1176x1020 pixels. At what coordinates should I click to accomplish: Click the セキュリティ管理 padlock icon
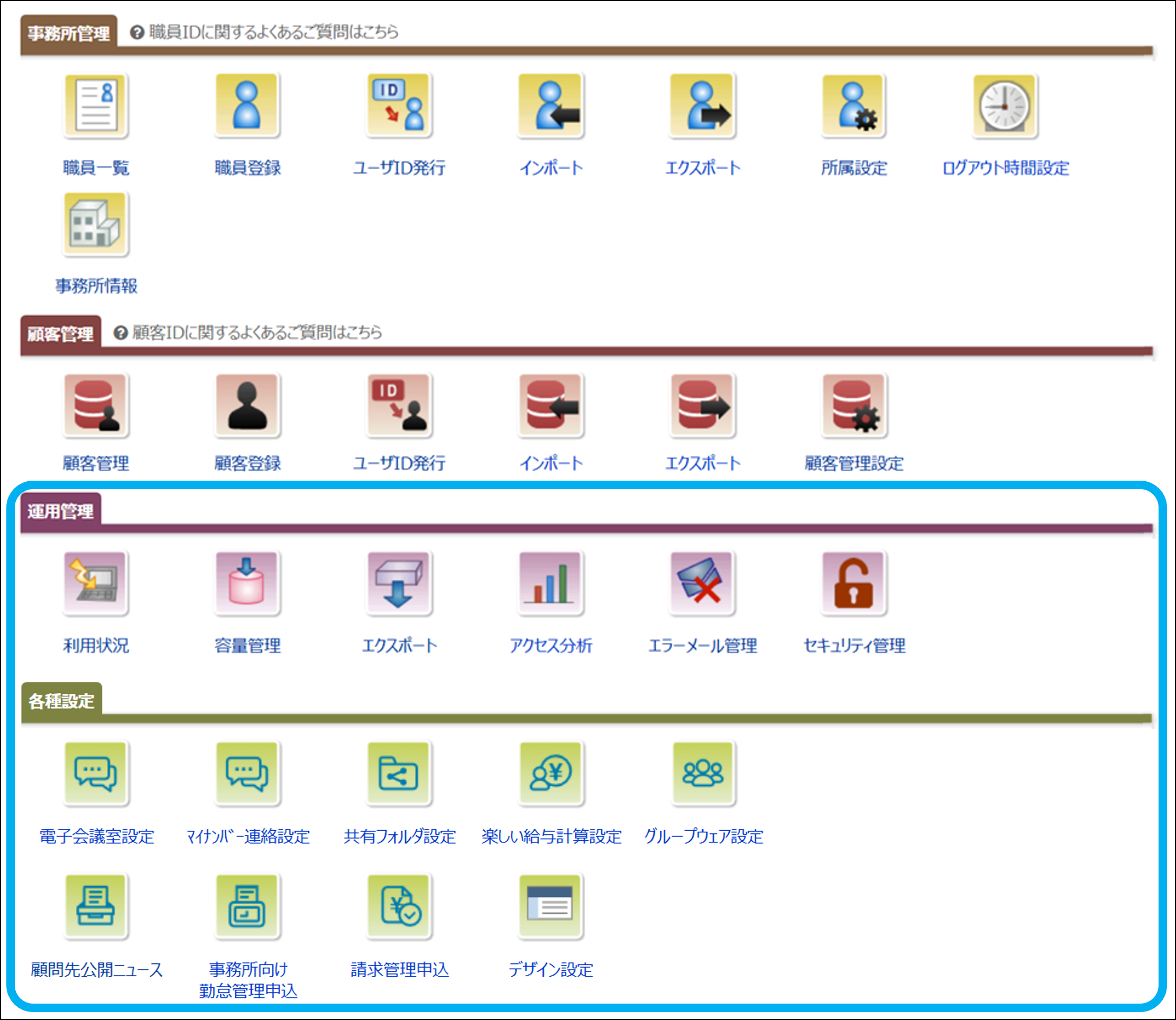point(853,583)
